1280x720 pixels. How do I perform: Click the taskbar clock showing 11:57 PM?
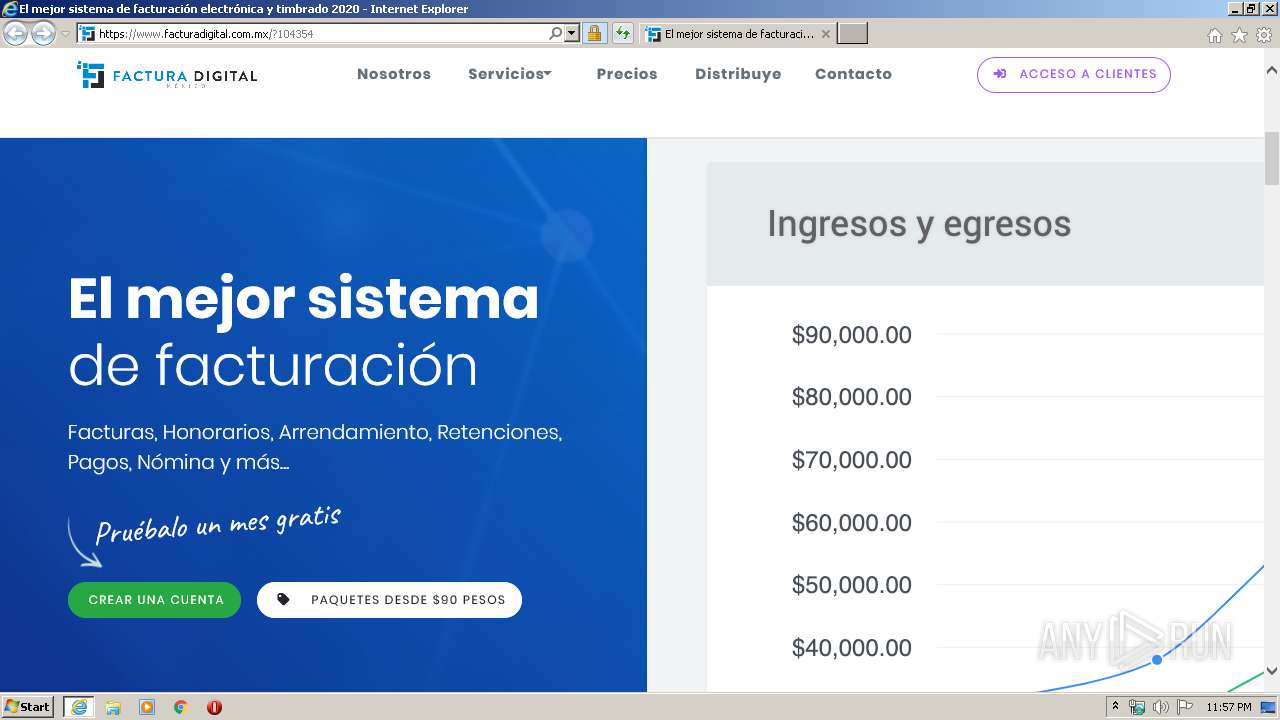[x=1229, y=707]
